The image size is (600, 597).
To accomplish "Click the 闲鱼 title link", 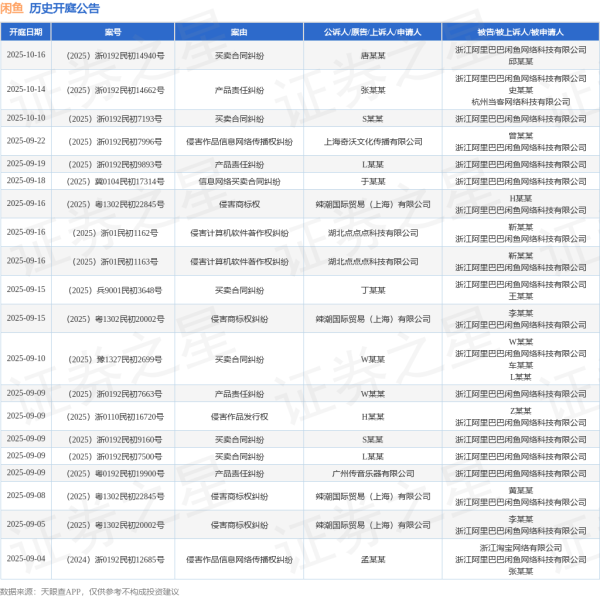I will tap(13, 8).
